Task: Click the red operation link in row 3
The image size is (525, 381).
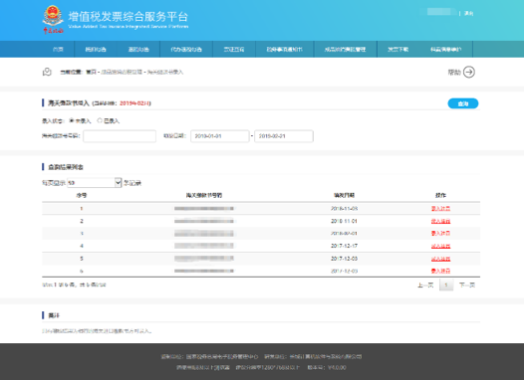Action: point(440,233)
